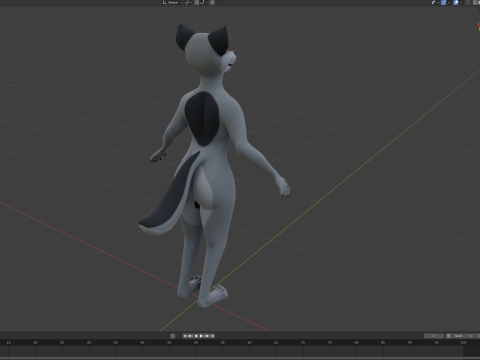Toggle preview range clock icon

448,336
